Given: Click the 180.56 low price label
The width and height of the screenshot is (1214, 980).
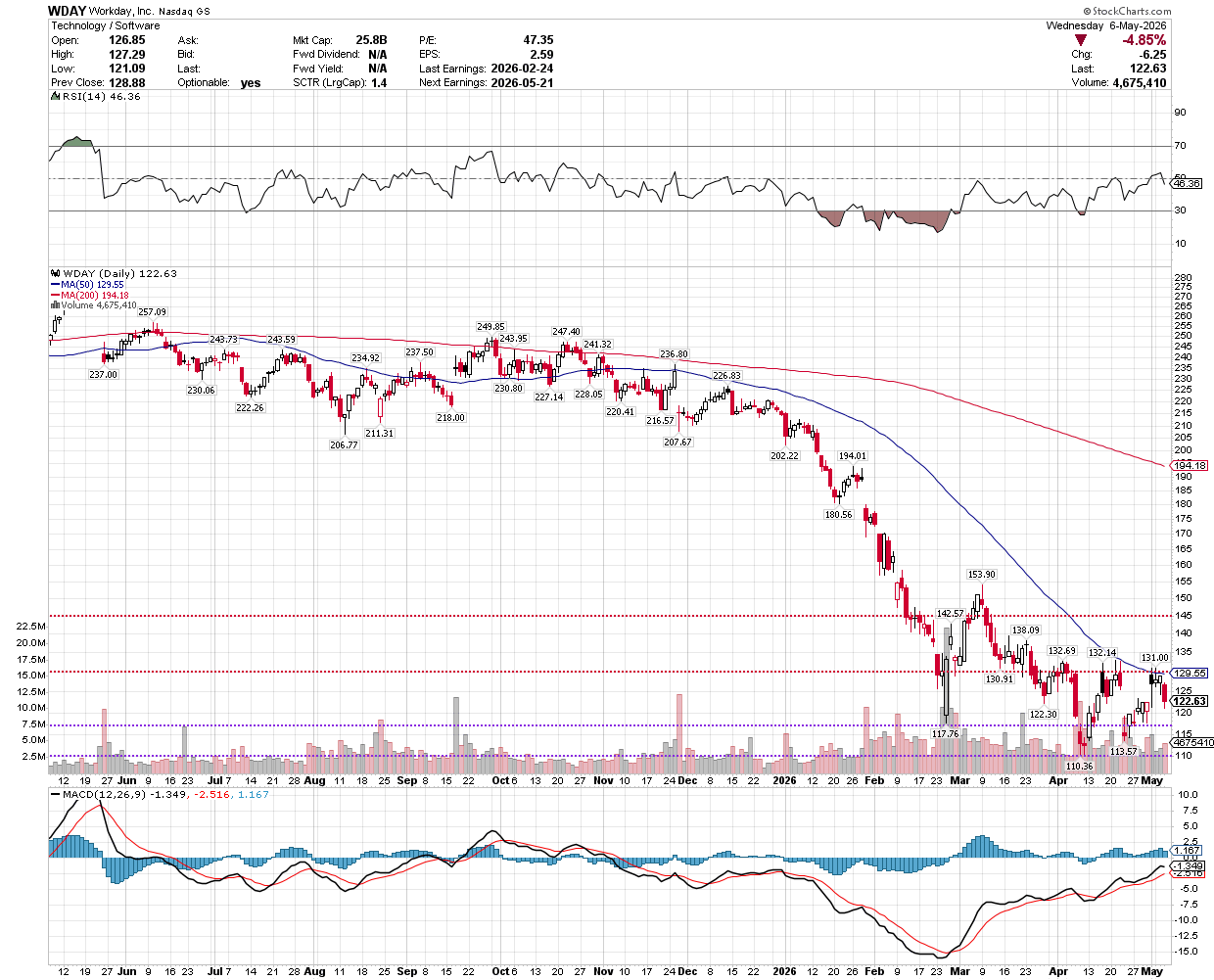Looking at the screenshot, I should pyautogui.click(x=838, y=514).
